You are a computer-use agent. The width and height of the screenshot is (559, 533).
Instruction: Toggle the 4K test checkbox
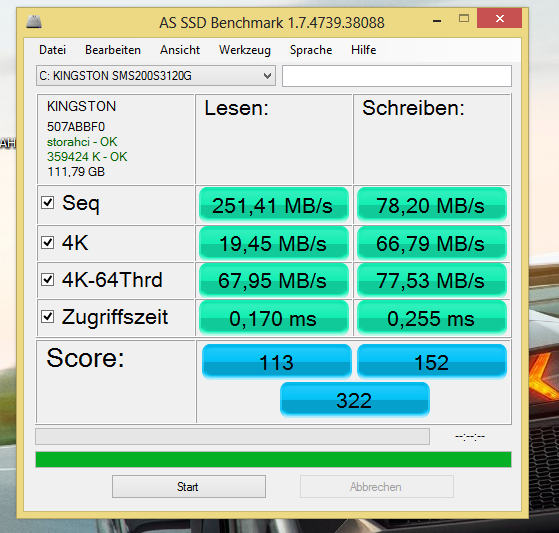coord(47,243)
